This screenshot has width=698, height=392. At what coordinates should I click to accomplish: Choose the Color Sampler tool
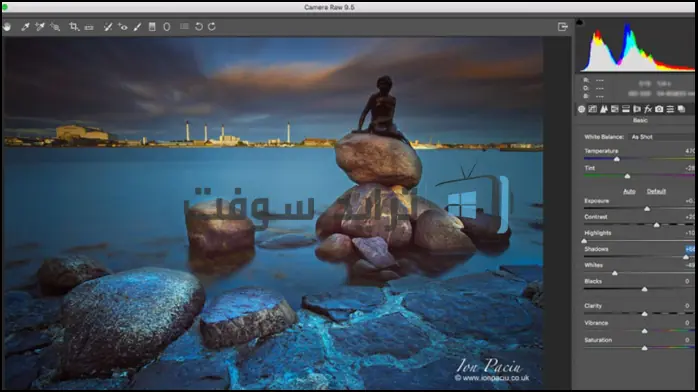pyautogui.click(x=40, y=27)
